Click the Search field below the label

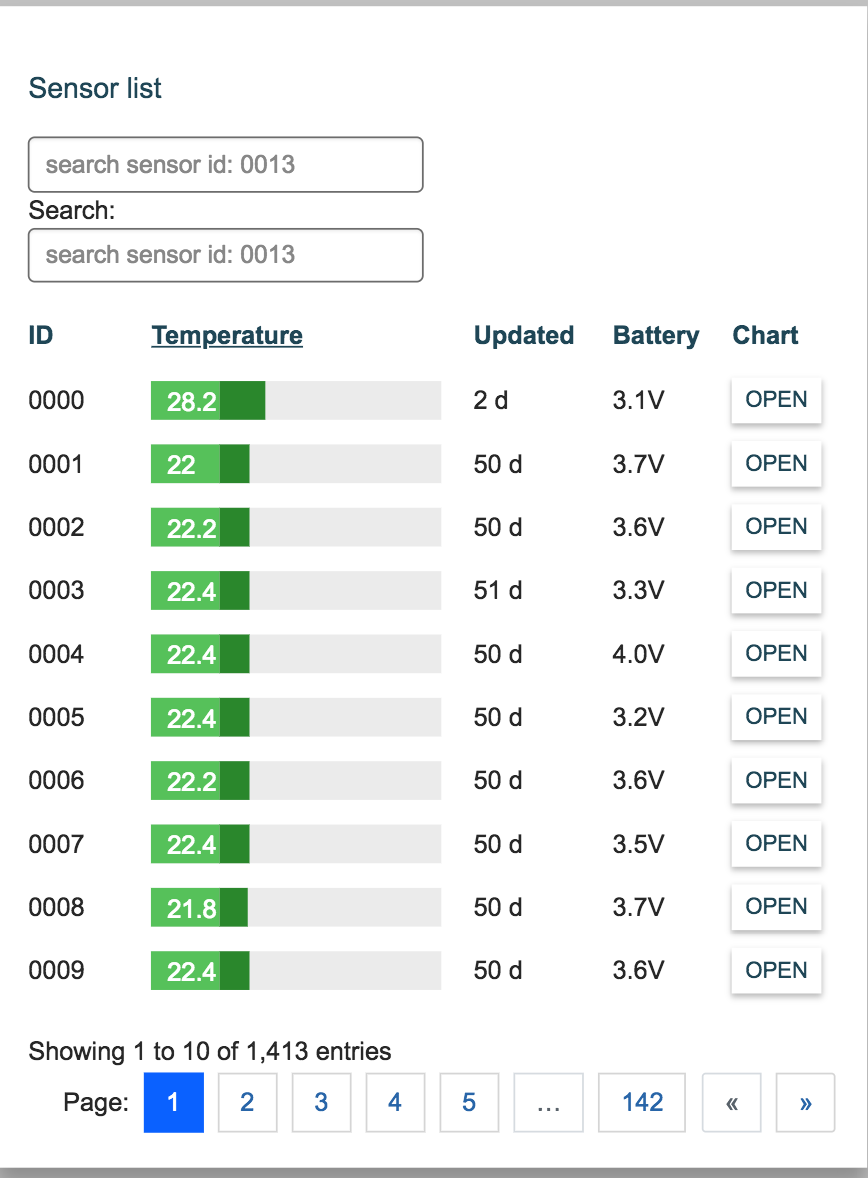[225, 255]
